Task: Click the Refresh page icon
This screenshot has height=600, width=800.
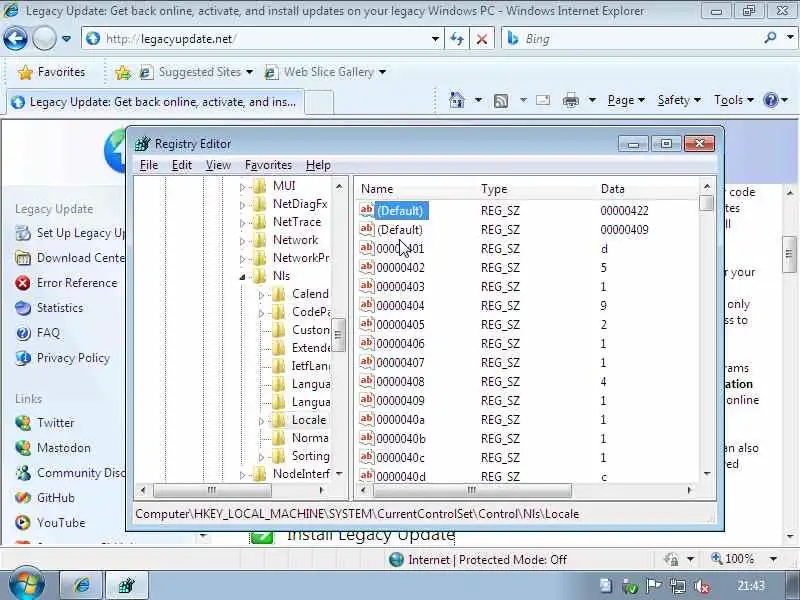Action: tap(457, 39)
